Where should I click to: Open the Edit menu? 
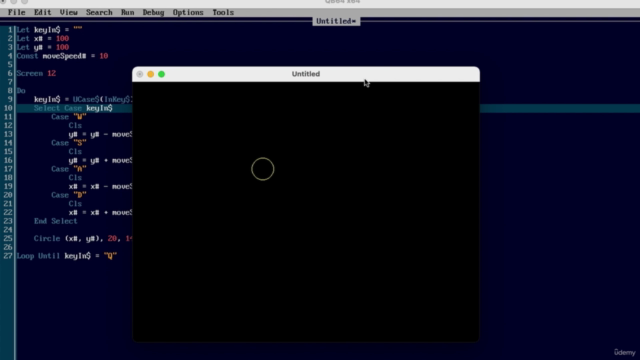click(x=42, y=12)
